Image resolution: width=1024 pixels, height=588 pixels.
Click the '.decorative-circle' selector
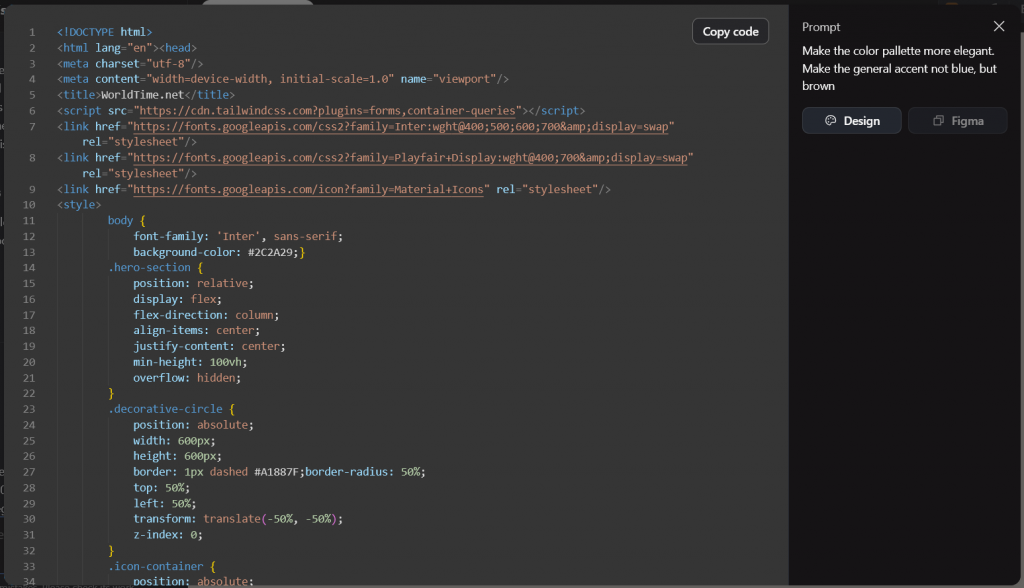point(165,409)
